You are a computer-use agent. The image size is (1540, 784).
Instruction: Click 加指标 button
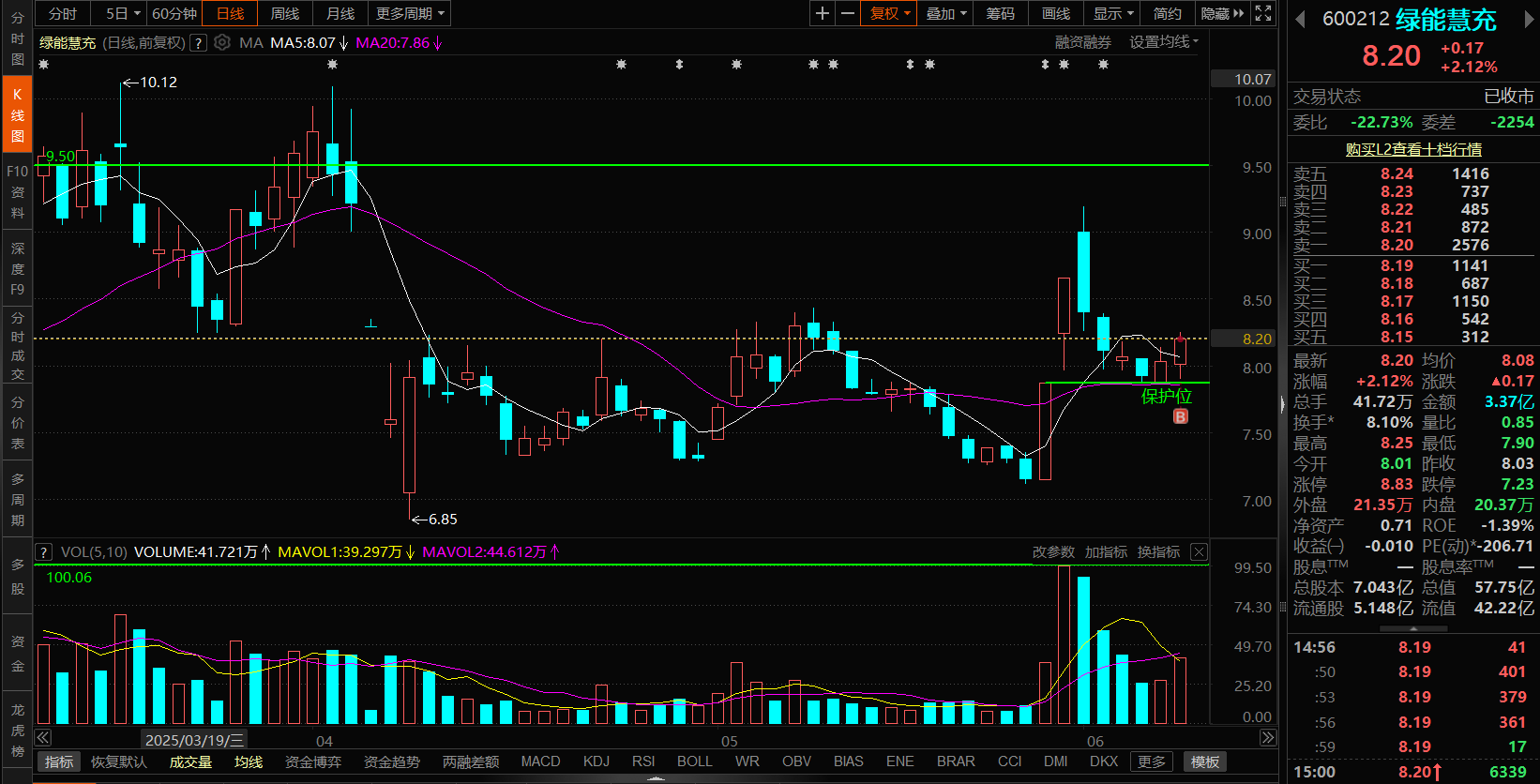[x=1106, y=552]
